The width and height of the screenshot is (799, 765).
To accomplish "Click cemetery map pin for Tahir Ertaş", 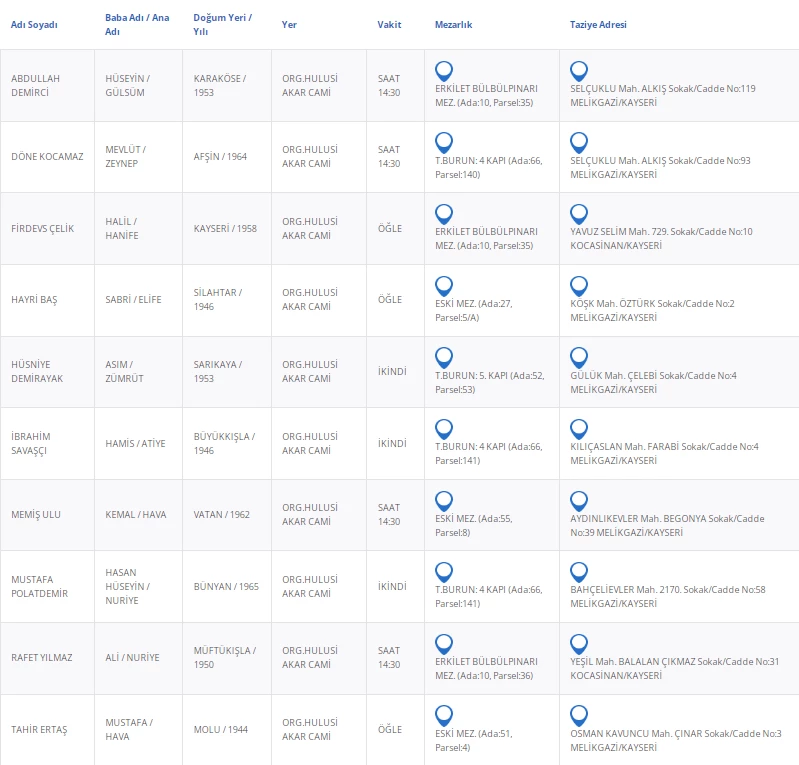I will point(444,715).
